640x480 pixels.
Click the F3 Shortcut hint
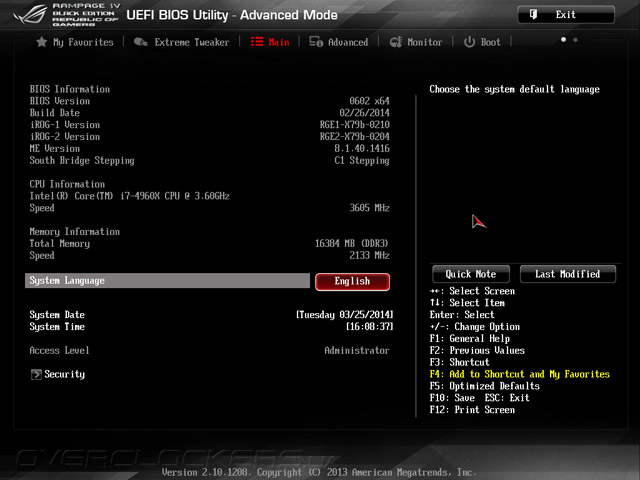point(459,362)
